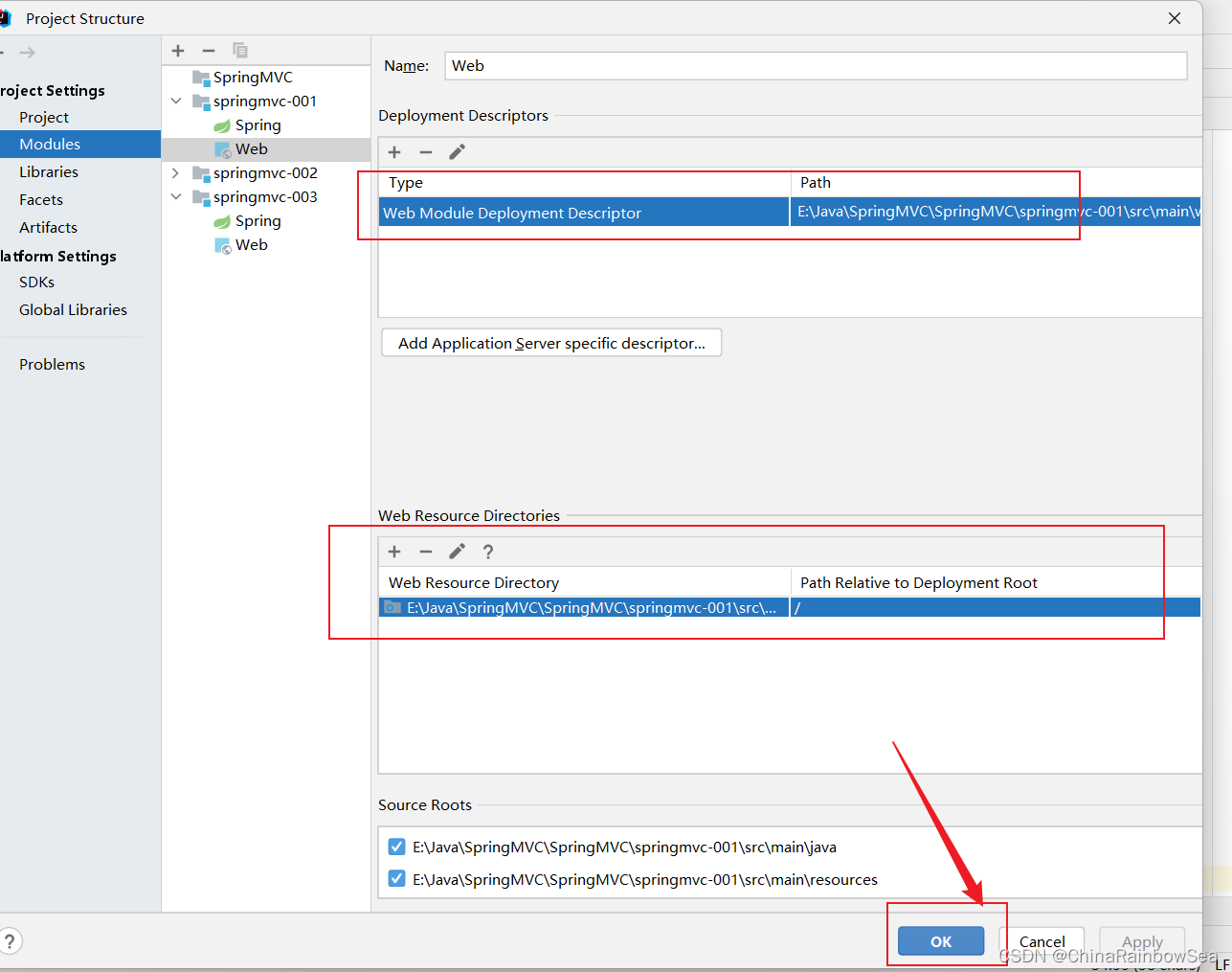Open help for Web Resource Directories
1232x972 pixels.
click(488, 552)
